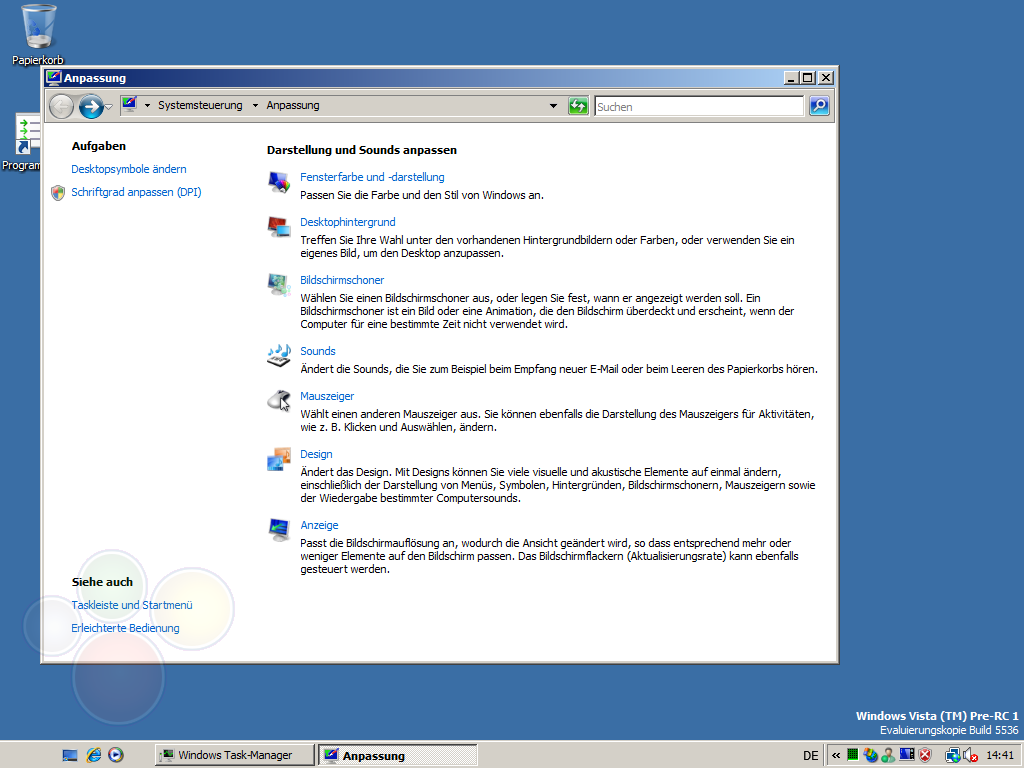Open Taskleiste und Startmenü link

132,605
